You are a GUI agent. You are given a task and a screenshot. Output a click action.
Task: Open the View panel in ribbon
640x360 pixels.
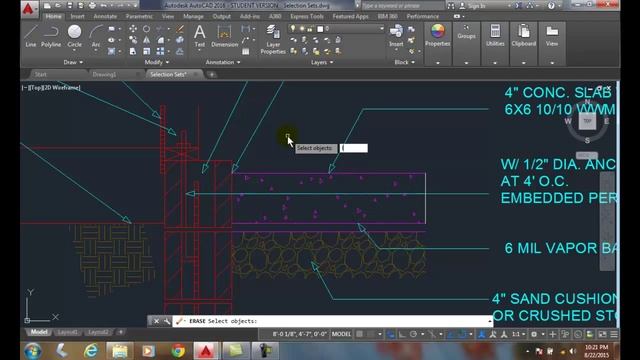click(x=552, y=35)
